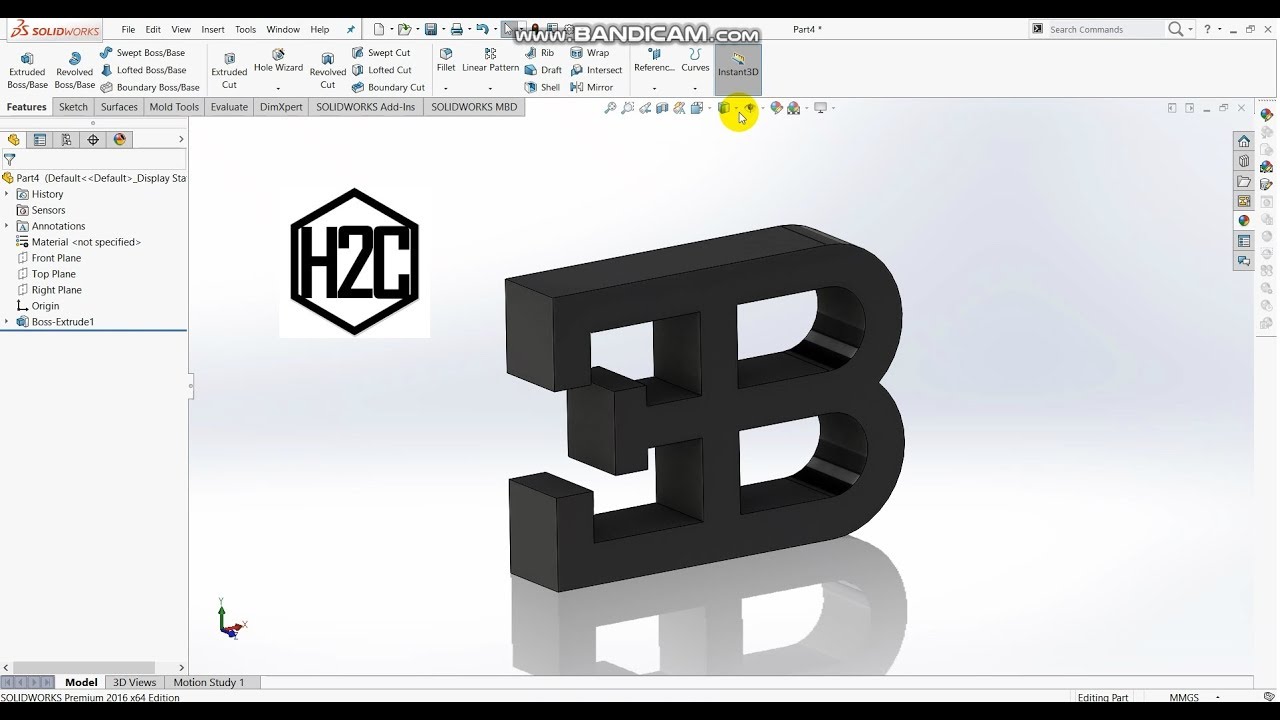The height and width of the screenshot is (720, 1280).
Task: Open View Settings monitor icon
Action: 820,108
